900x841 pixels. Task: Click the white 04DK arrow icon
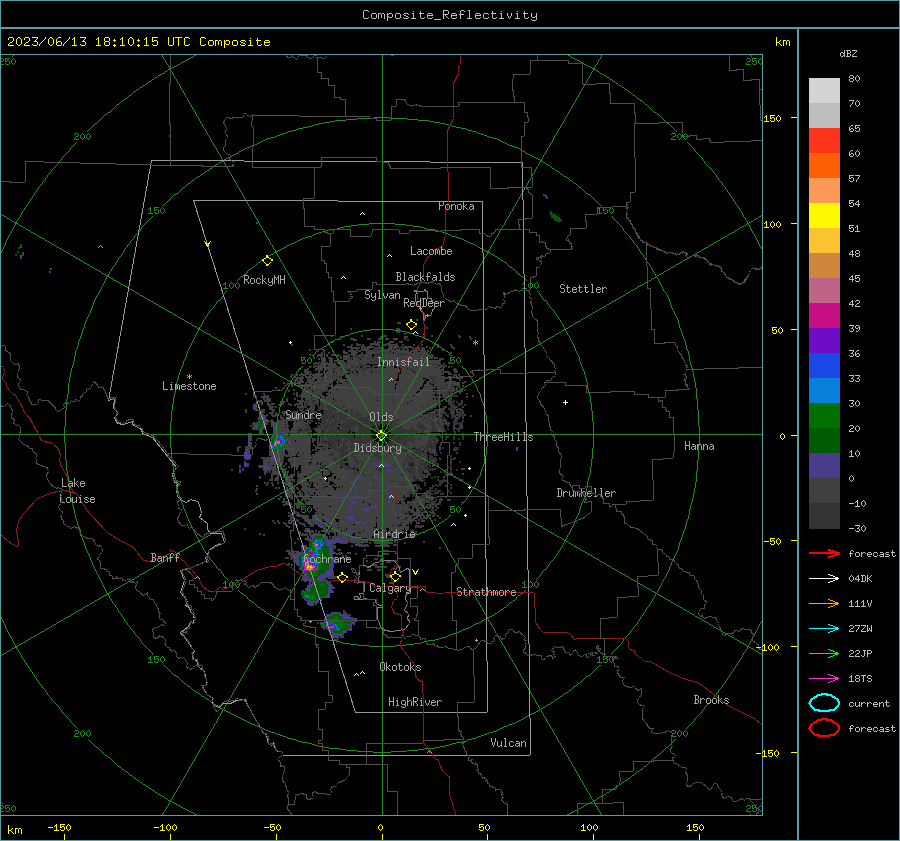click(x=824, y=578)
